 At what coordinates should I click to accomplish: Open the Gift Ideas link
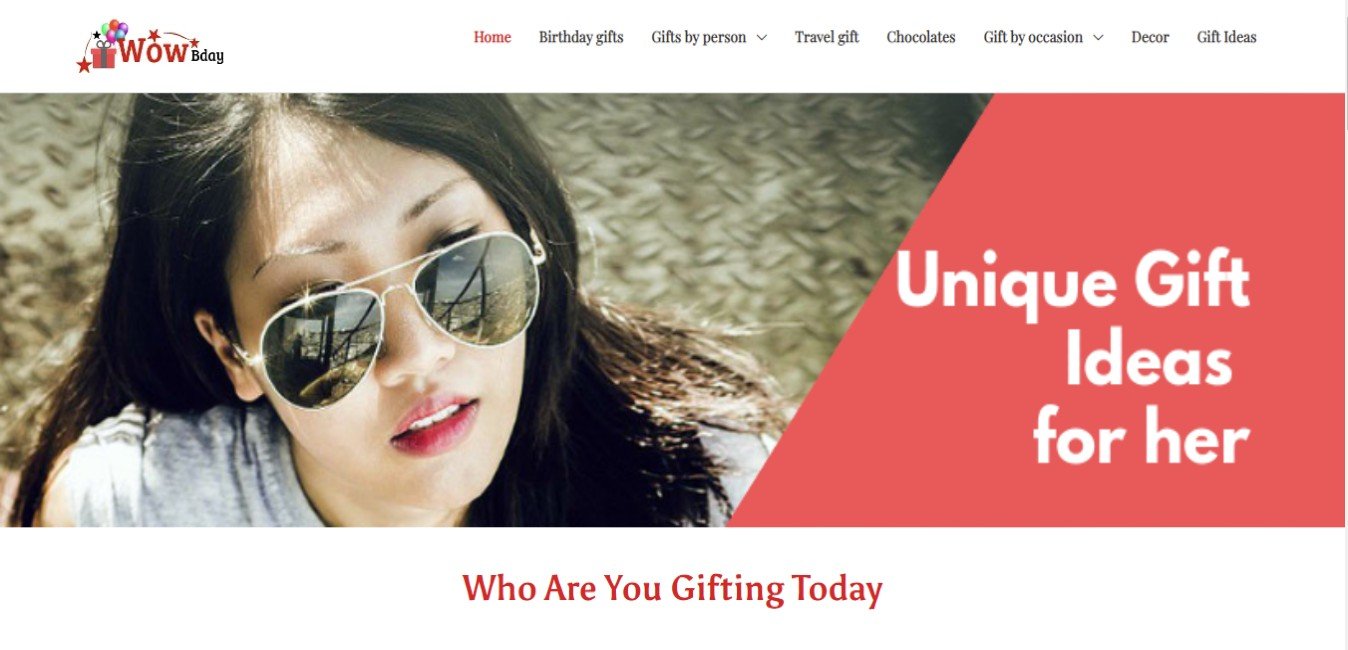click(x=1227, y=37)
